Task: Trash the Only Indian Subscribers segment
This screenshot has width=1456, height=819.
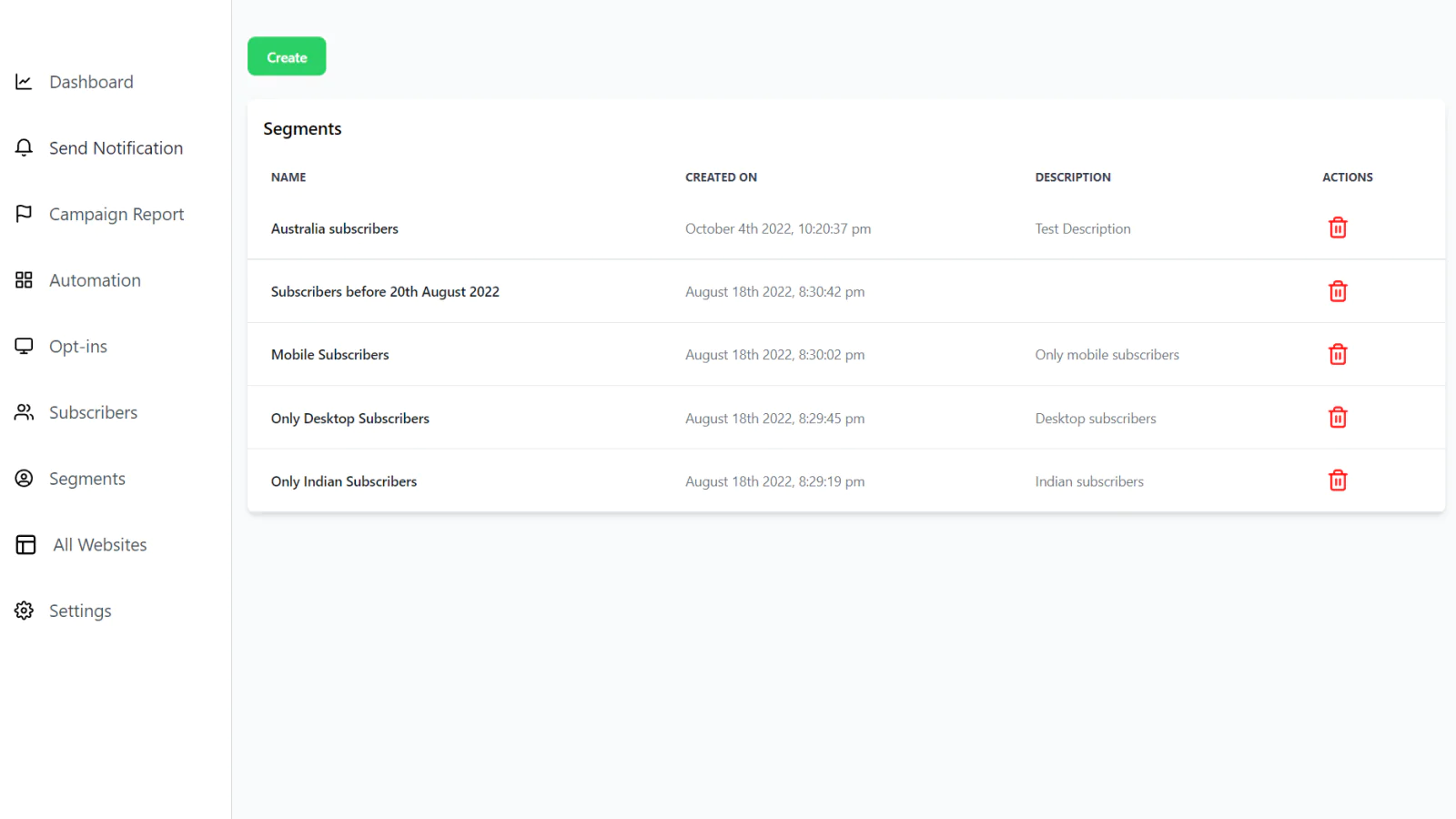Action: pos(1337,480)
